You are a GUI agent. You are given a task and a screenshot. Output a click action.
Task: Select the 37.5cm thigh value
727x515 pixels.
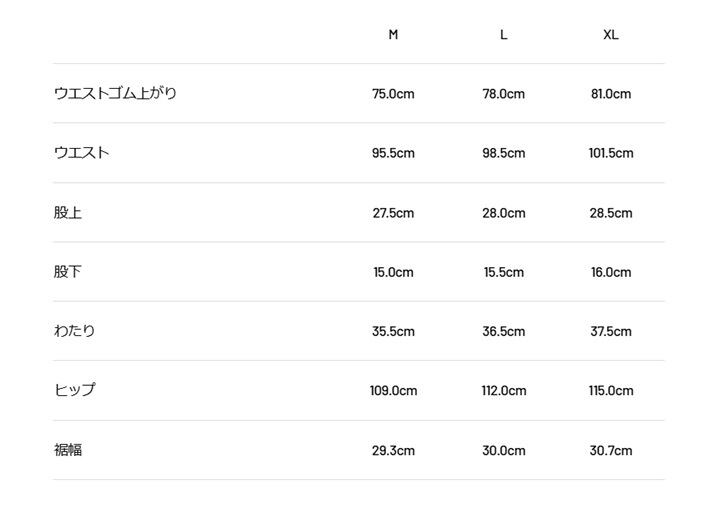(x=611, y=332)
